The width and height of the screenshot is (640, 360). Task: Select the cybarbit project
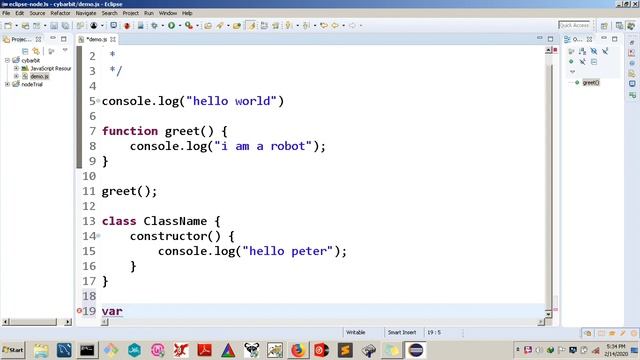(x=31, y=60)
